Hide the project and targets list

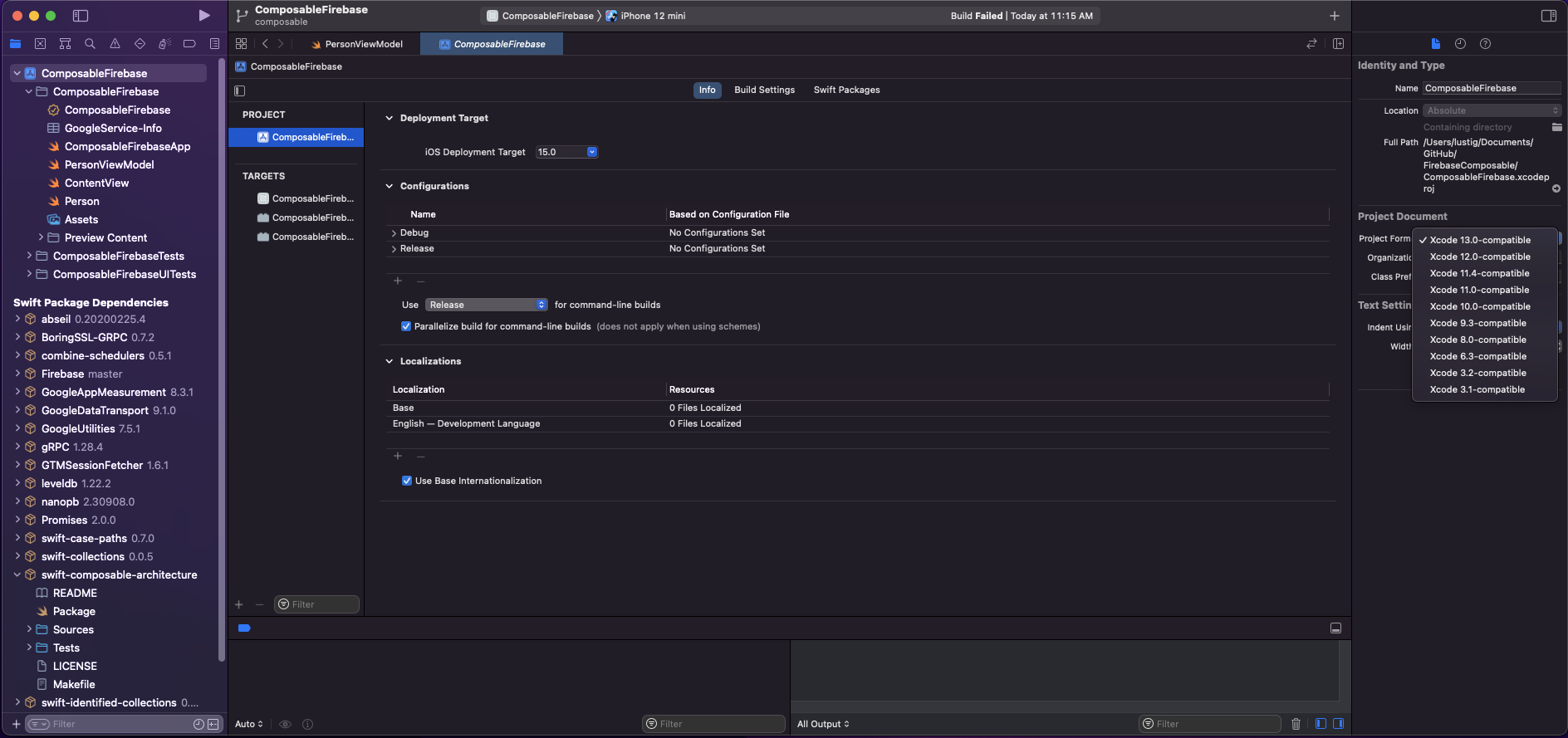tap(240, 90)
